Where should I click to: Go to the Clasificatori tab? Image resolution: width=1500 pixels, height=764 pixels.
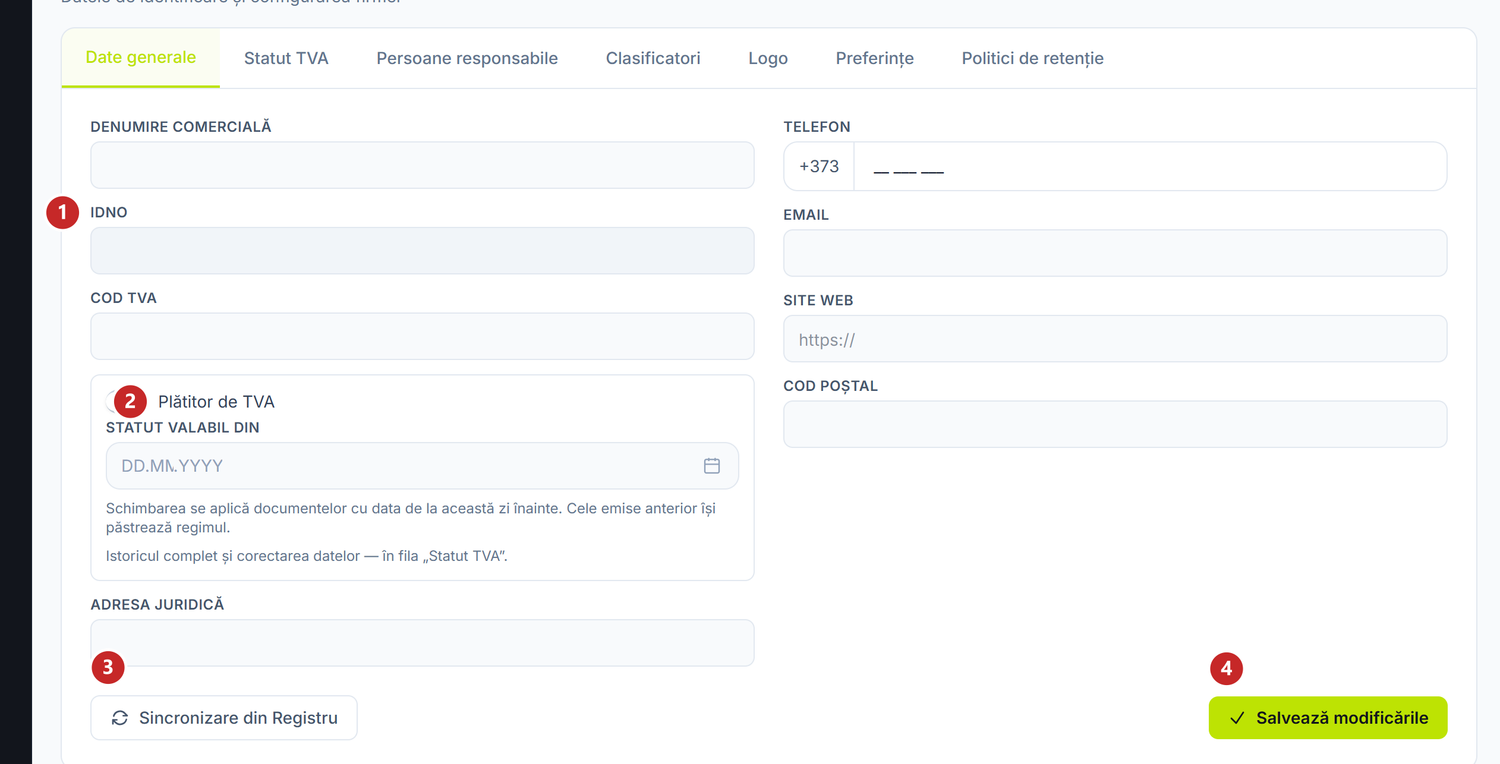(653, 58)
